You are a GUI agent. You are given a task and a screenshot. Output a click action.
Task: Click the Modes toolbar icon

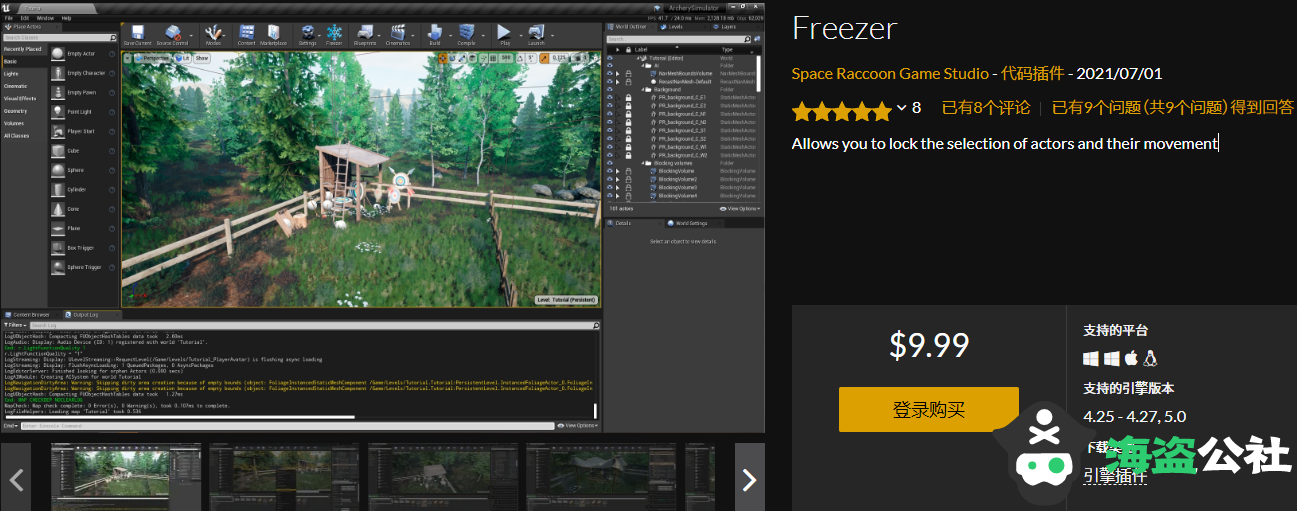click(x=214, y=34)
